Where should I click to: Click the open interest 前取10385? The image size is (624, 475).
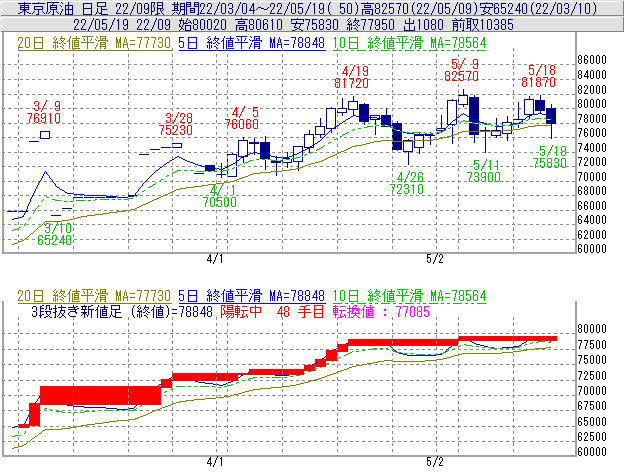click(x=482, y=25)
